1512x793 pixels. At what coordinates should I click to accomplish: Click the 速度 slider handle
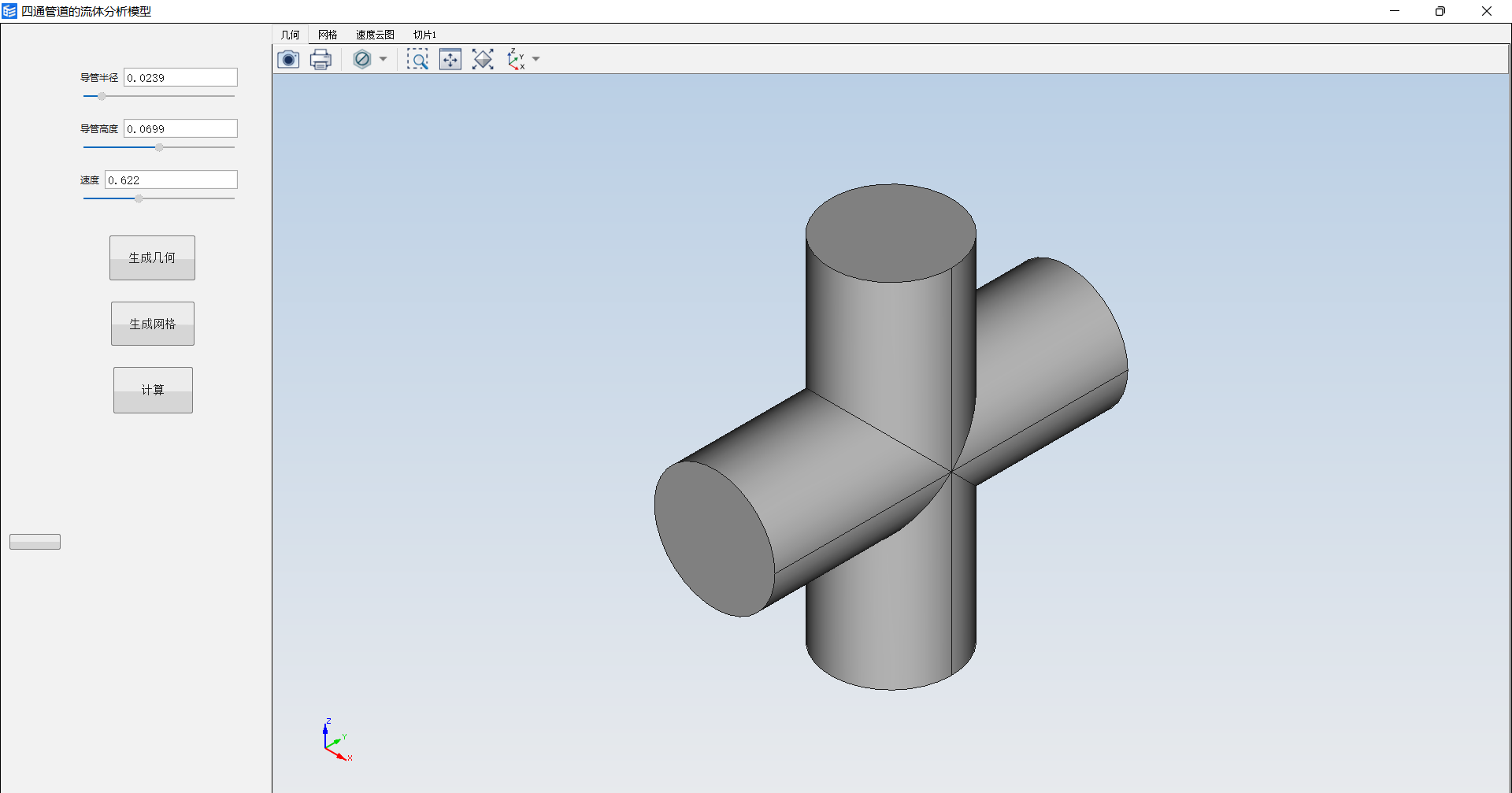click(x=139, y=198)
